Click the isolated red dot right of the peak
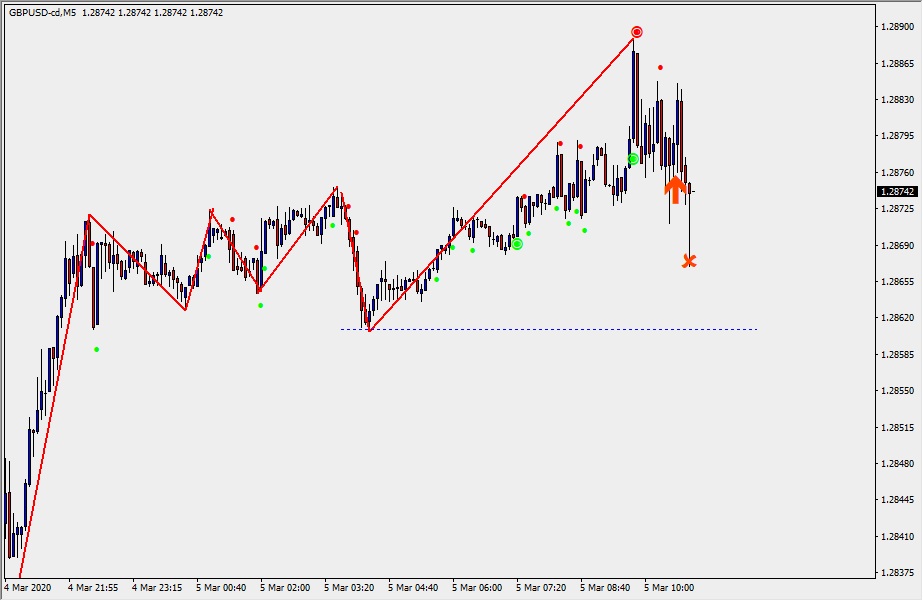Viewport: 923px width, 601px height. coord(660,67)
